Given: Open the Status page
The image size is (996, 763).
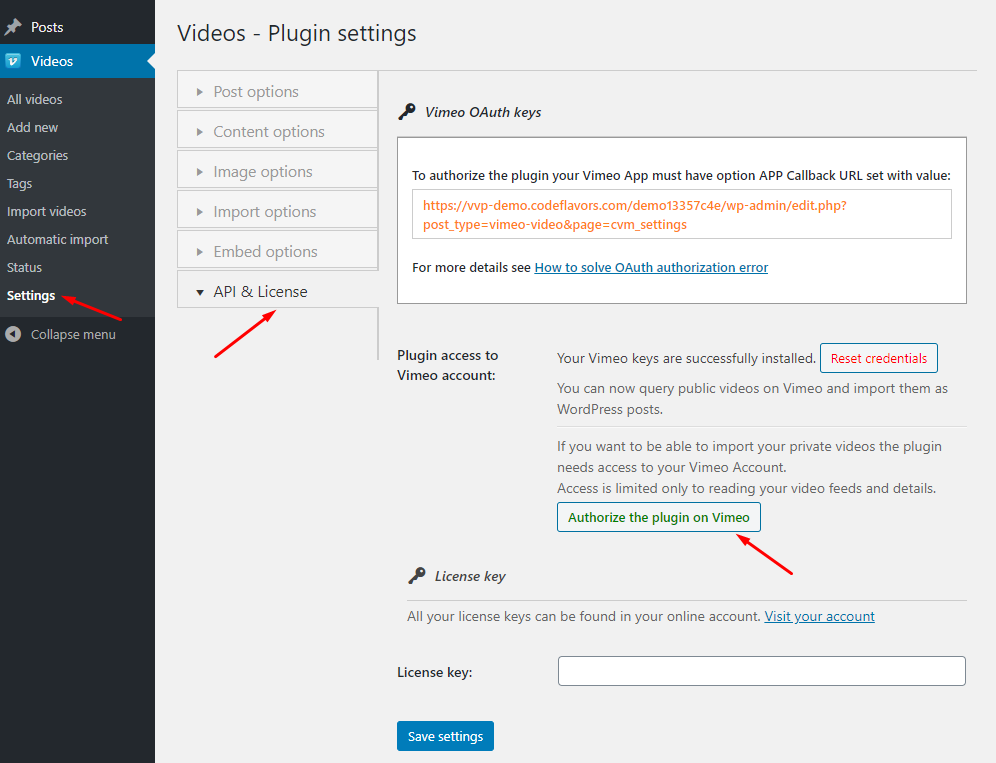Looking at the screenshot, I should coord(24,267).
